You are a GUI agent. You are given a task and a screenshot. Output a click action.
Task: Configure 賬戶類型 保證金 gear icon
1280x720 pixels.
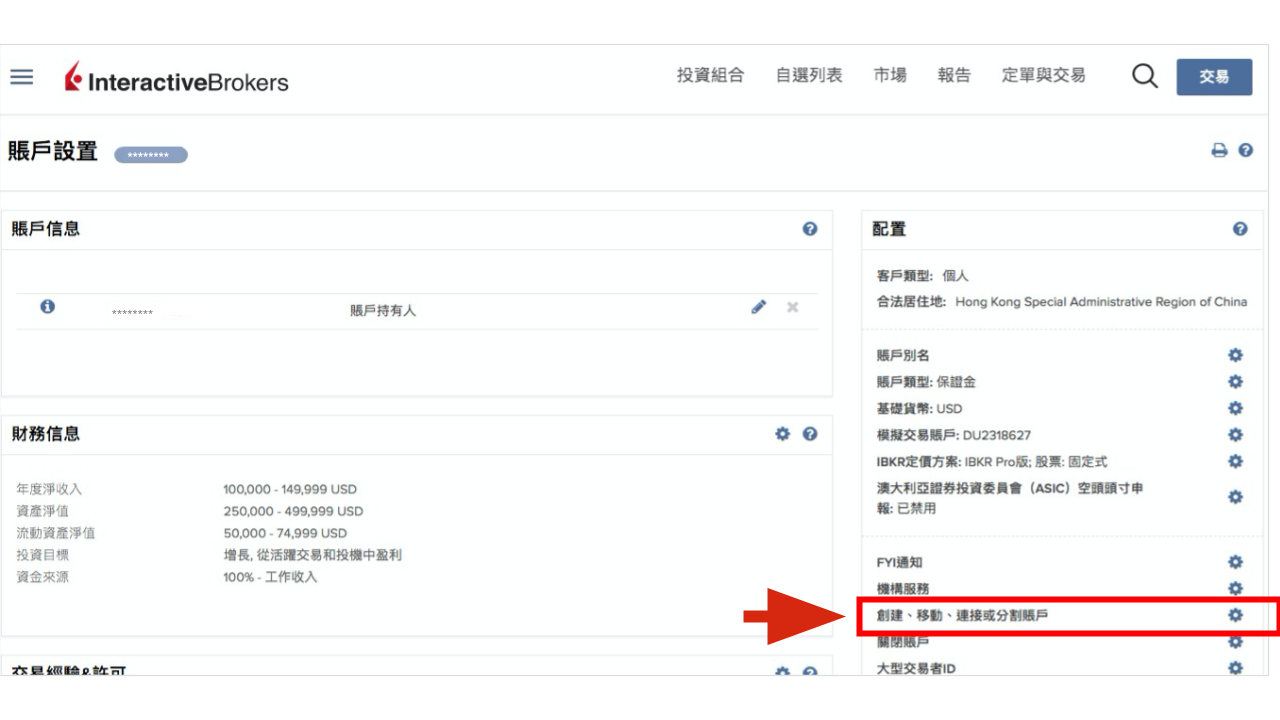click(1235, 381)
